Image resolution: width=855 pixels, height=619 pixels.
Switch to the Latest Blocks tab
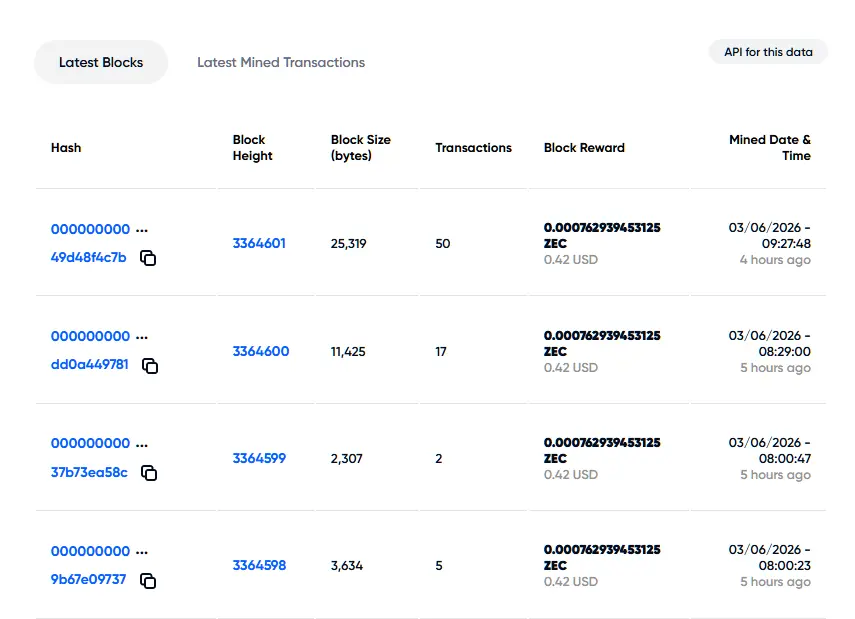[x=101, y=62]
